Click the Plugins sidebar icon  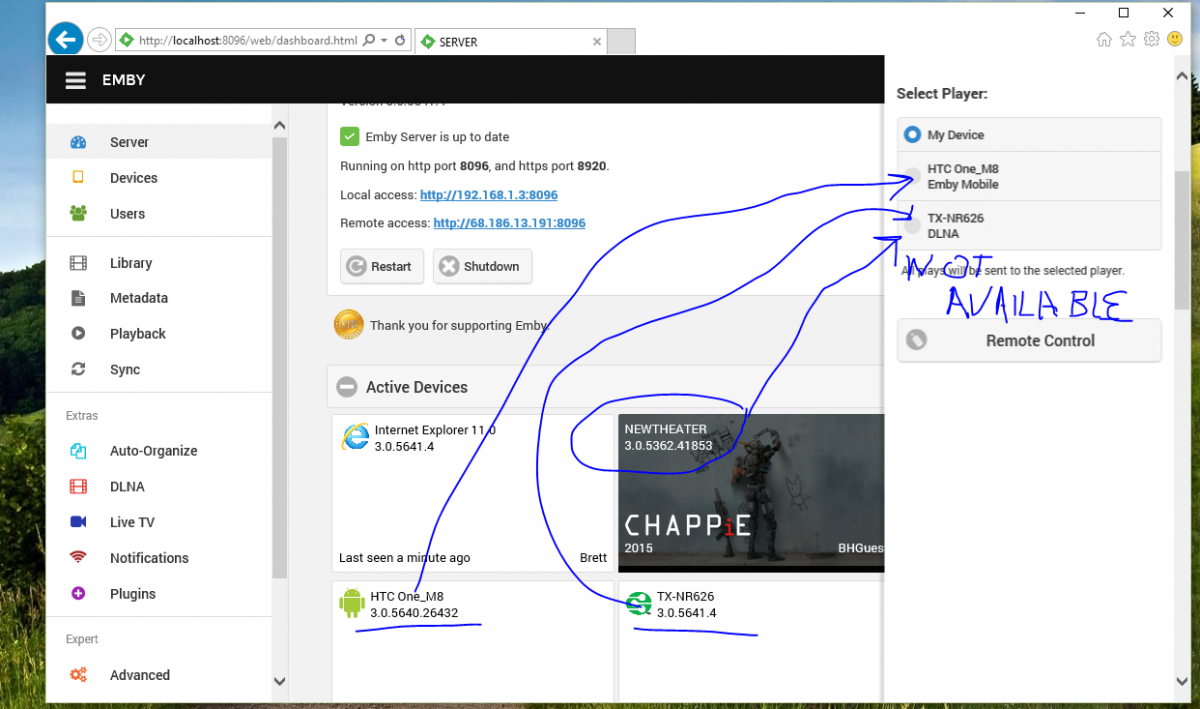78,594
